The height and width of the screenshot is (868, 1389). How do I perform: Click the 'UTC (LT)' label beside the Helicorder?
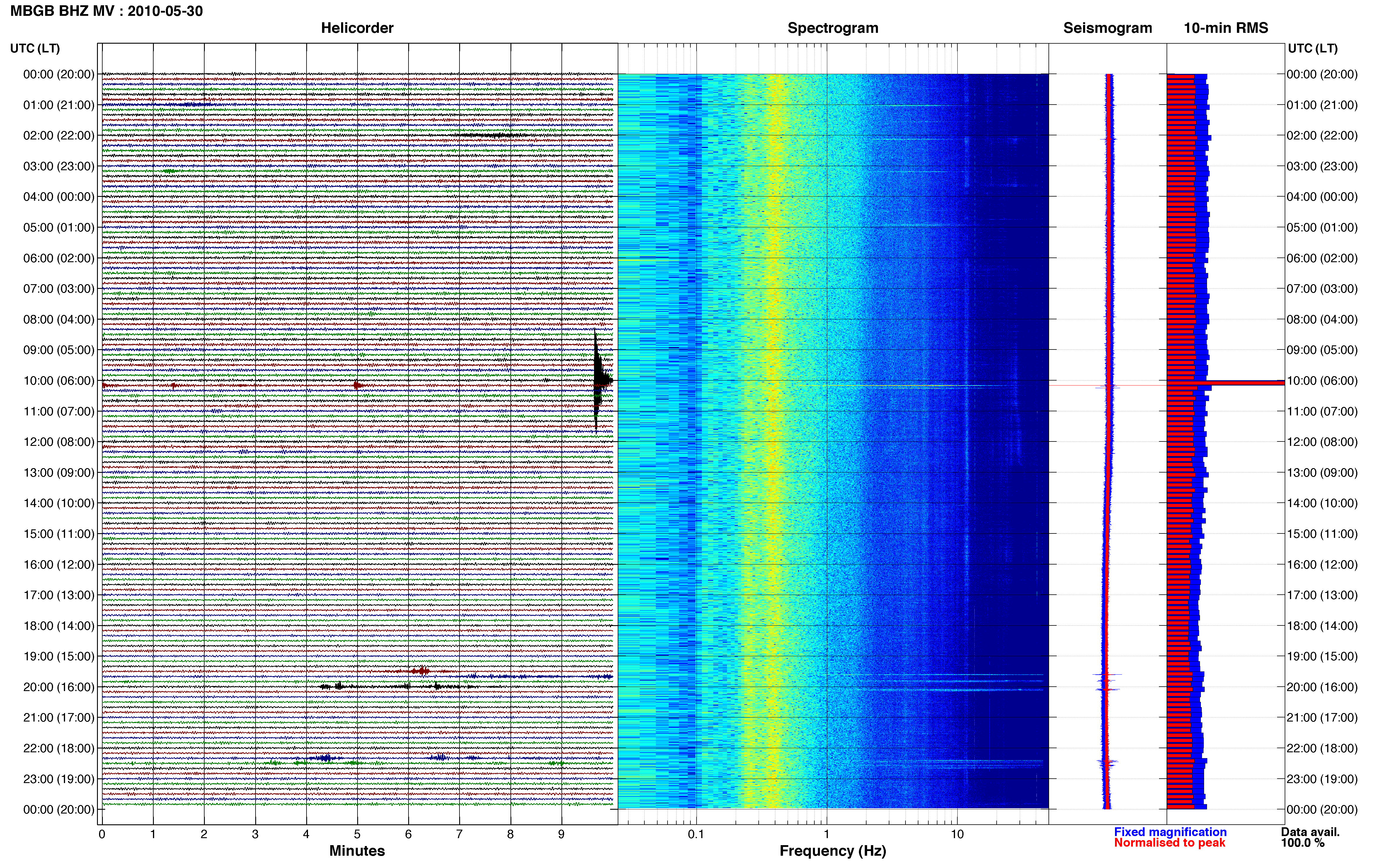click(x=35, y=48)
